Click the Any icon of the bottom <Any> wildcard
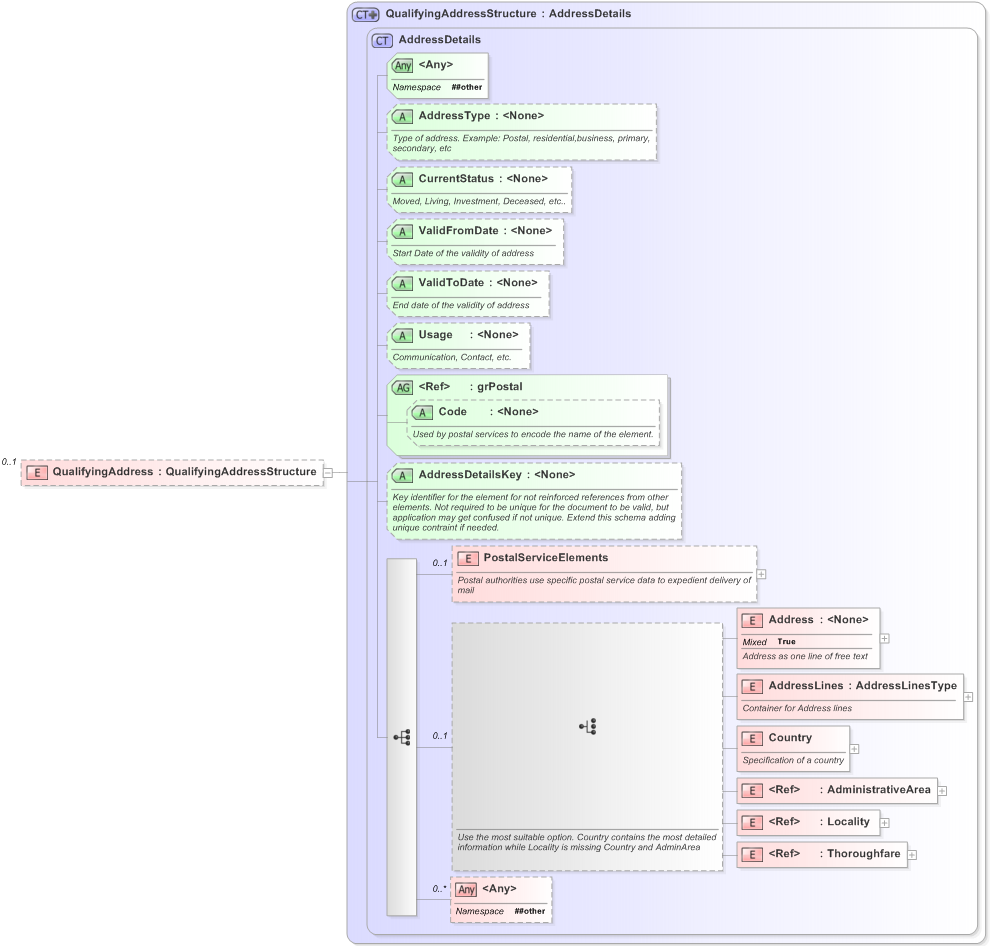Image resolution: width=990 pixels, height=946 pixels. [x=464, y=888]
